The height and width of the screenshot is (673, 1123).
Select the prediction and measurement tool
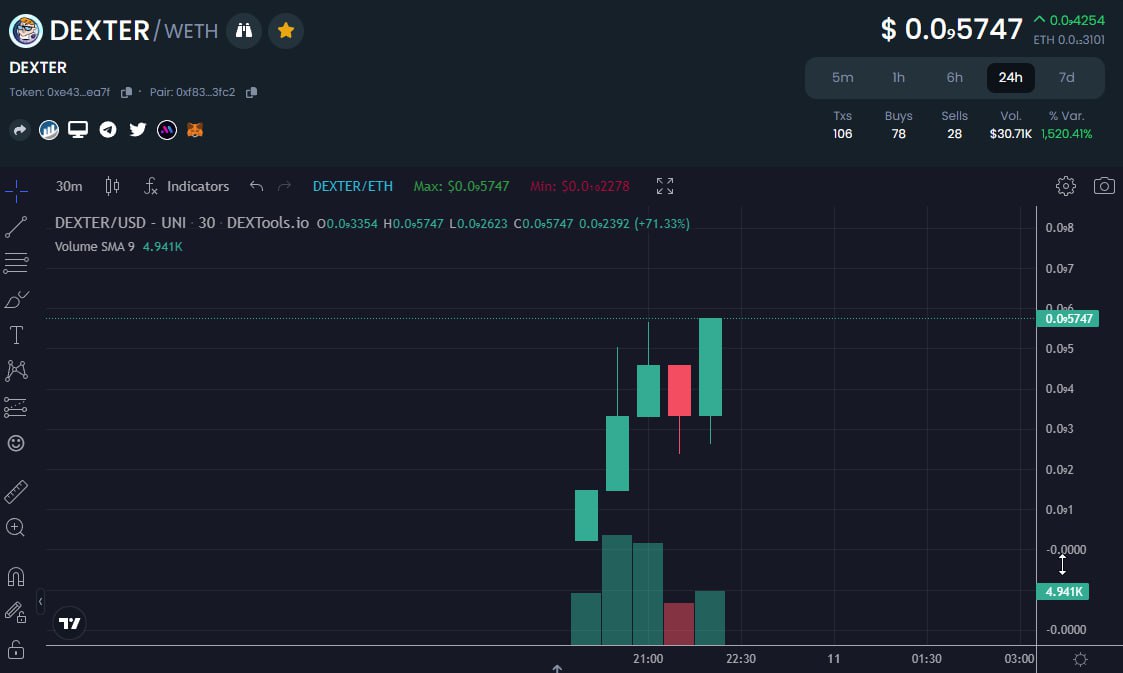click(16, 407)
